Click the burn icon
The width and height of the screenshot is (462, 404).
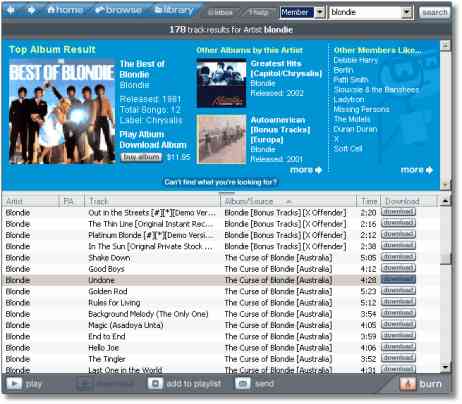408,384
